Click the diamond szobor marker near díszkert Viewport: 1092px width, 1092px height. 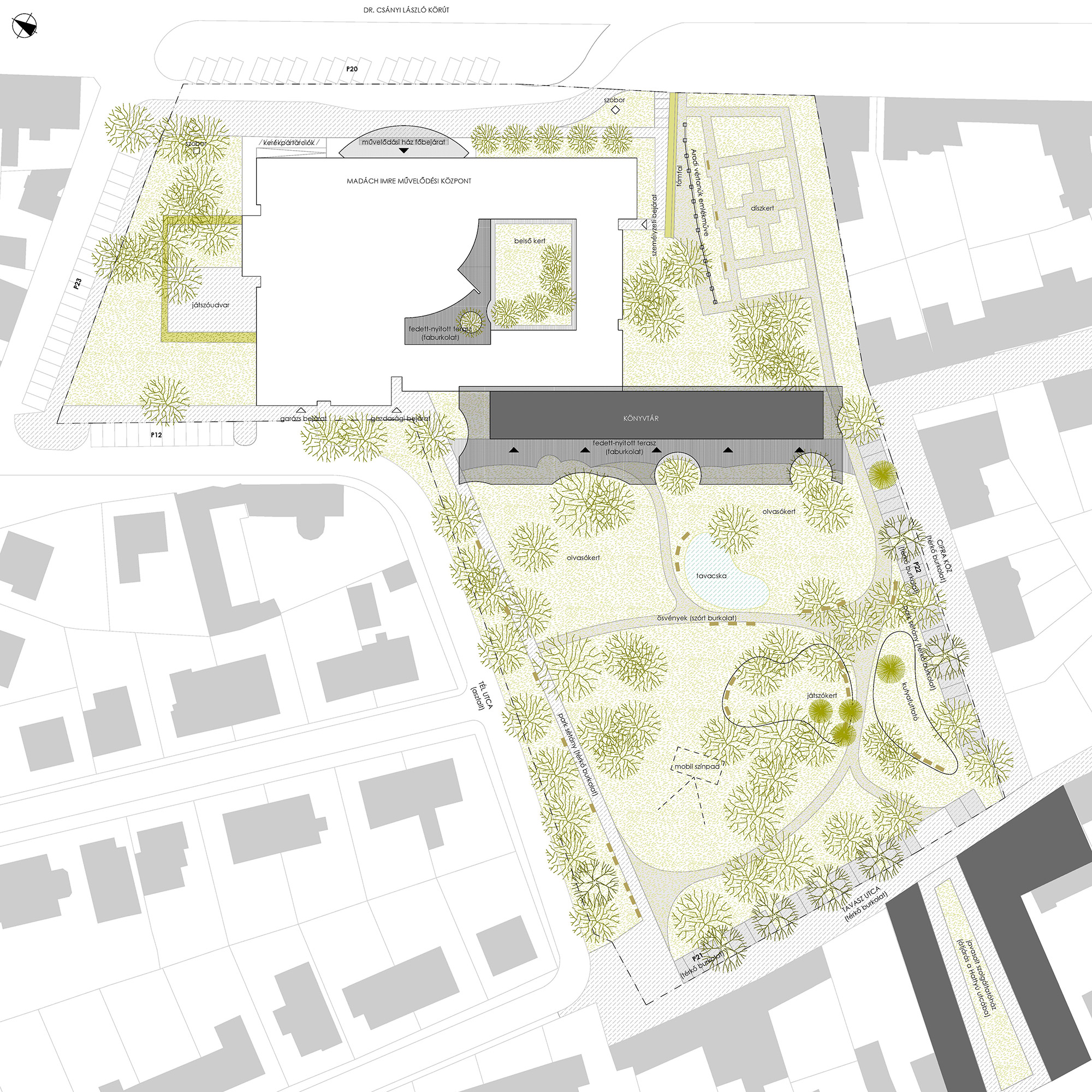(615, 111)
